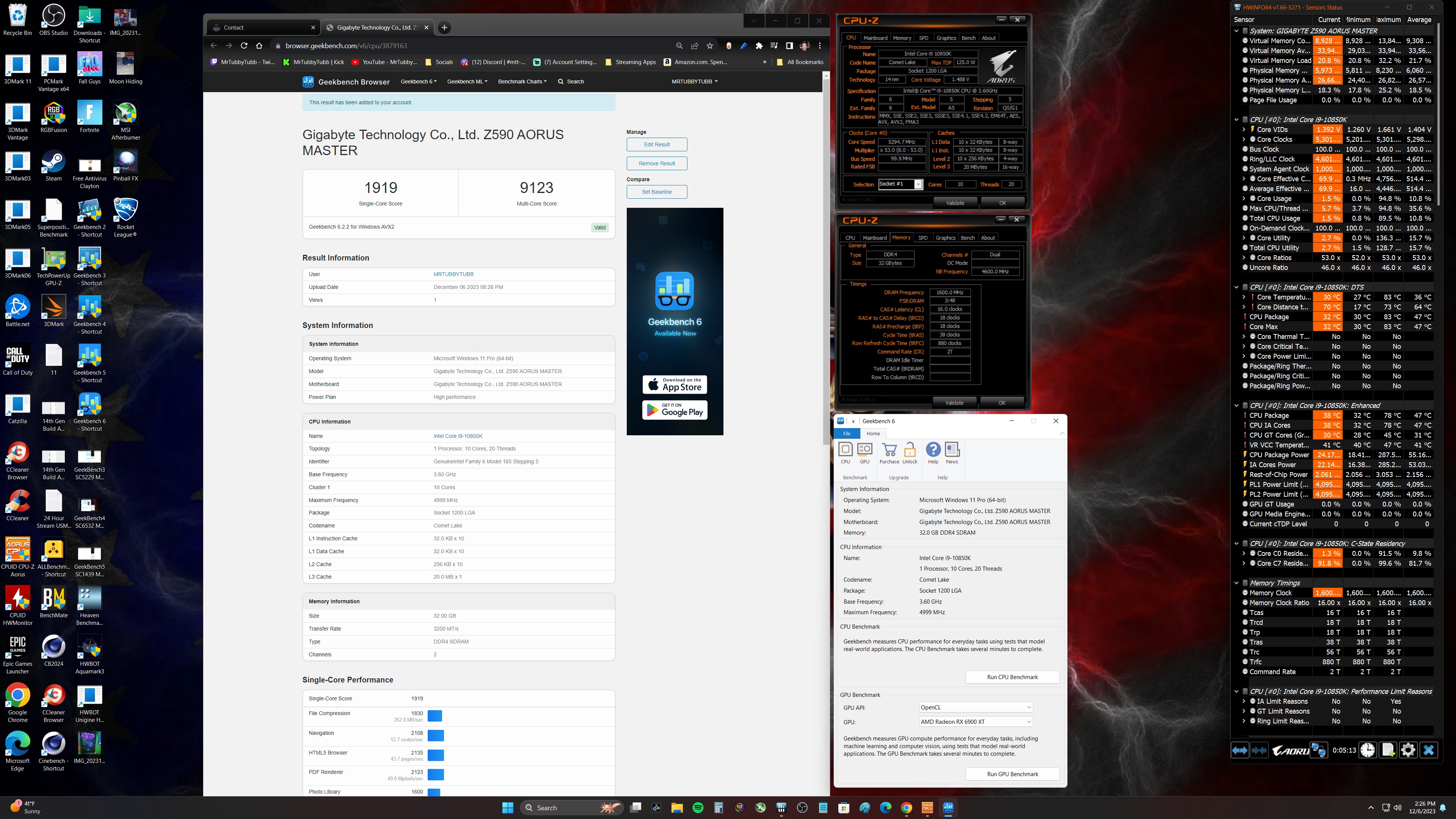Open HWiNFO sensor settings gear icon
Image resolution: width=1456 pixels, height=819 pixels.
(x=1408, y=750)
